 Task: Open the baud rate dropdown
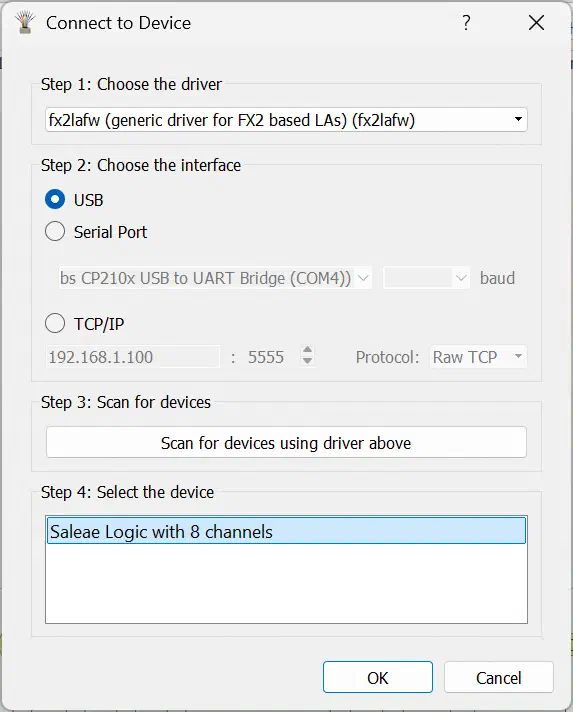pos(426,278)
